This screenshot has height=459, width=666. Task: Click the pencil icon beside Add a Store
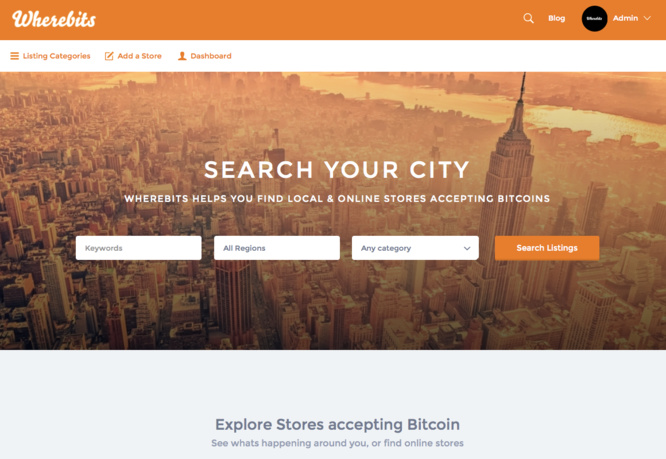[x=109, y=56]
